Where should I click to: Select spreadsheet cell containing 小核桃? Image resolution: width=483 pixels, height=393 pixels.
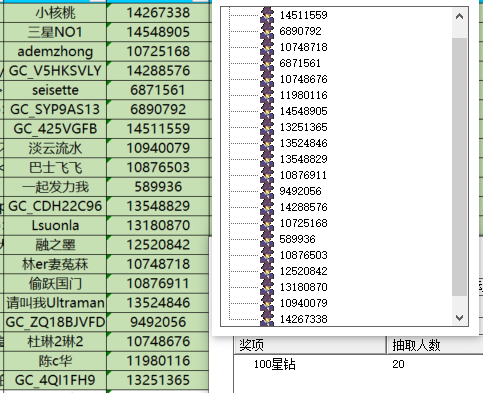pyautogui.click(x=55, y=13)
